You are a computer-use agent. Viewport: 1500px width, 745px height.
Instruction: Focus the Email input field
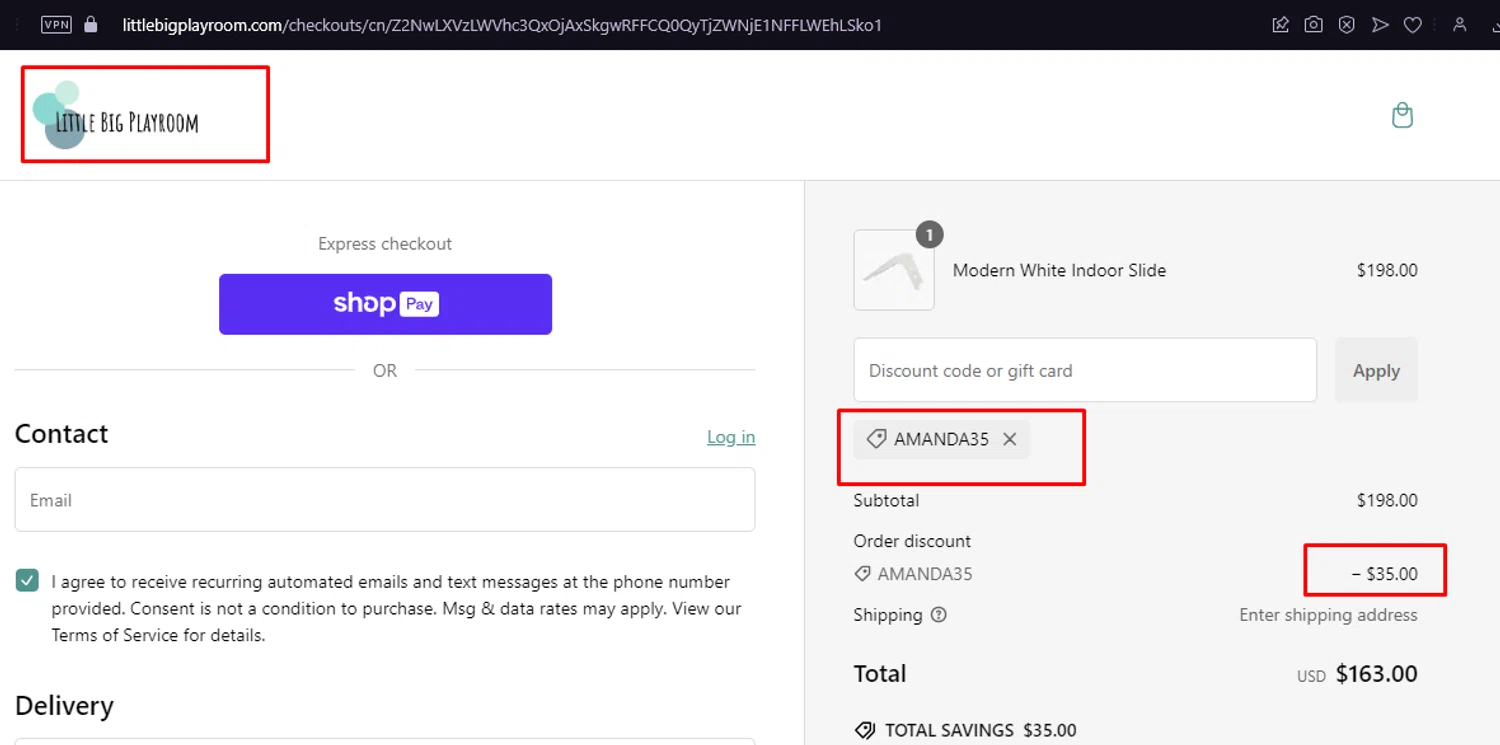[385, 500]
